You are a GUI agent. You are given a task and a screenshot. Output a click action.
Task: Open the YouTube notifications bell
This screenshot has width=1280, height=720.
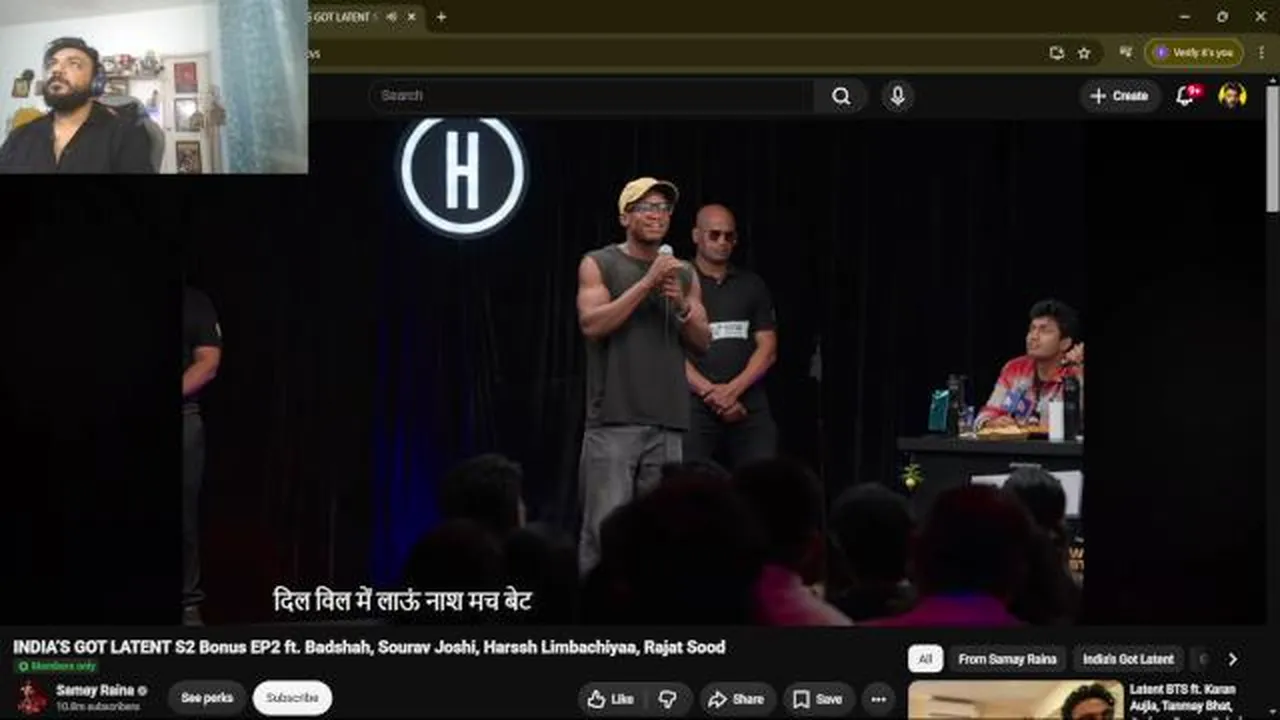1185,96
